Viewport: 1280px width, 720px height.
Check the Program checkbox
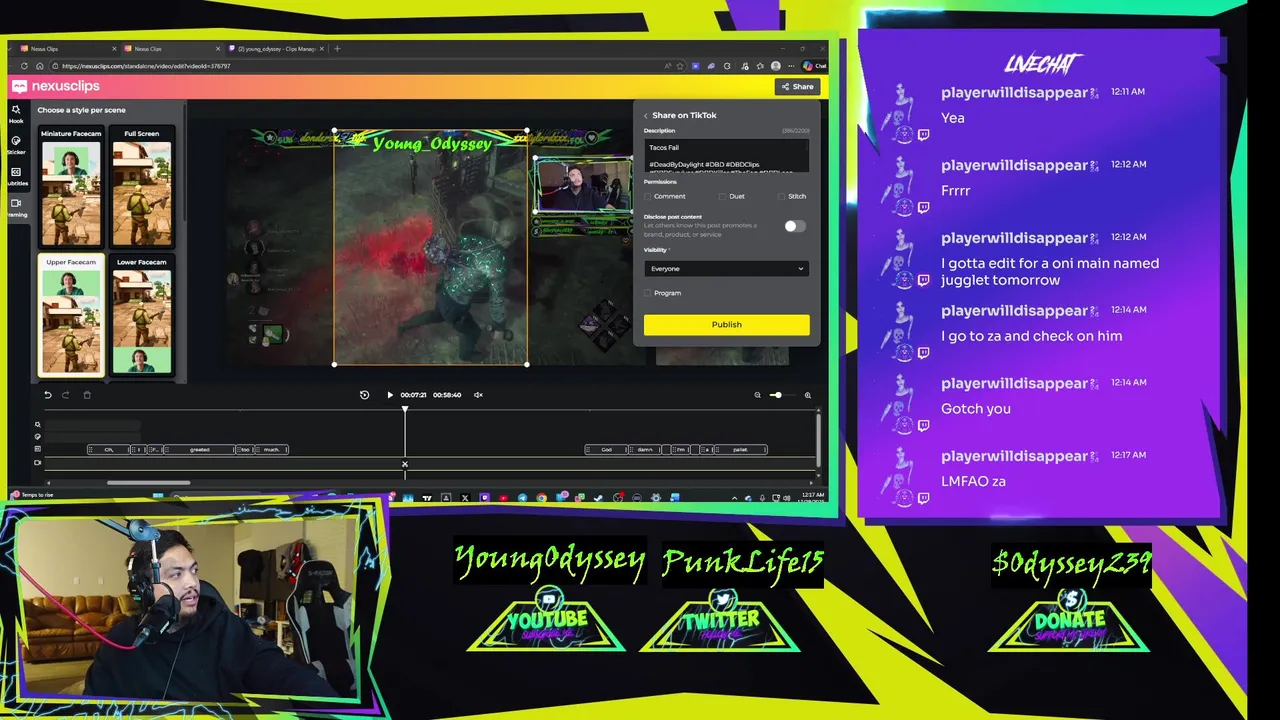648,293
